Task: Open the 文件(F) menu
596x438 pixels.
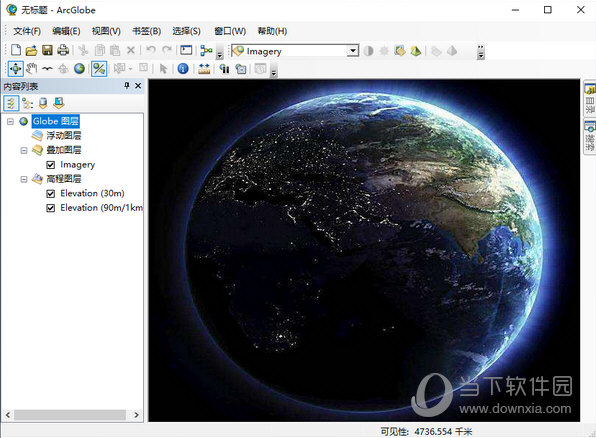Action: pos(27,31)
